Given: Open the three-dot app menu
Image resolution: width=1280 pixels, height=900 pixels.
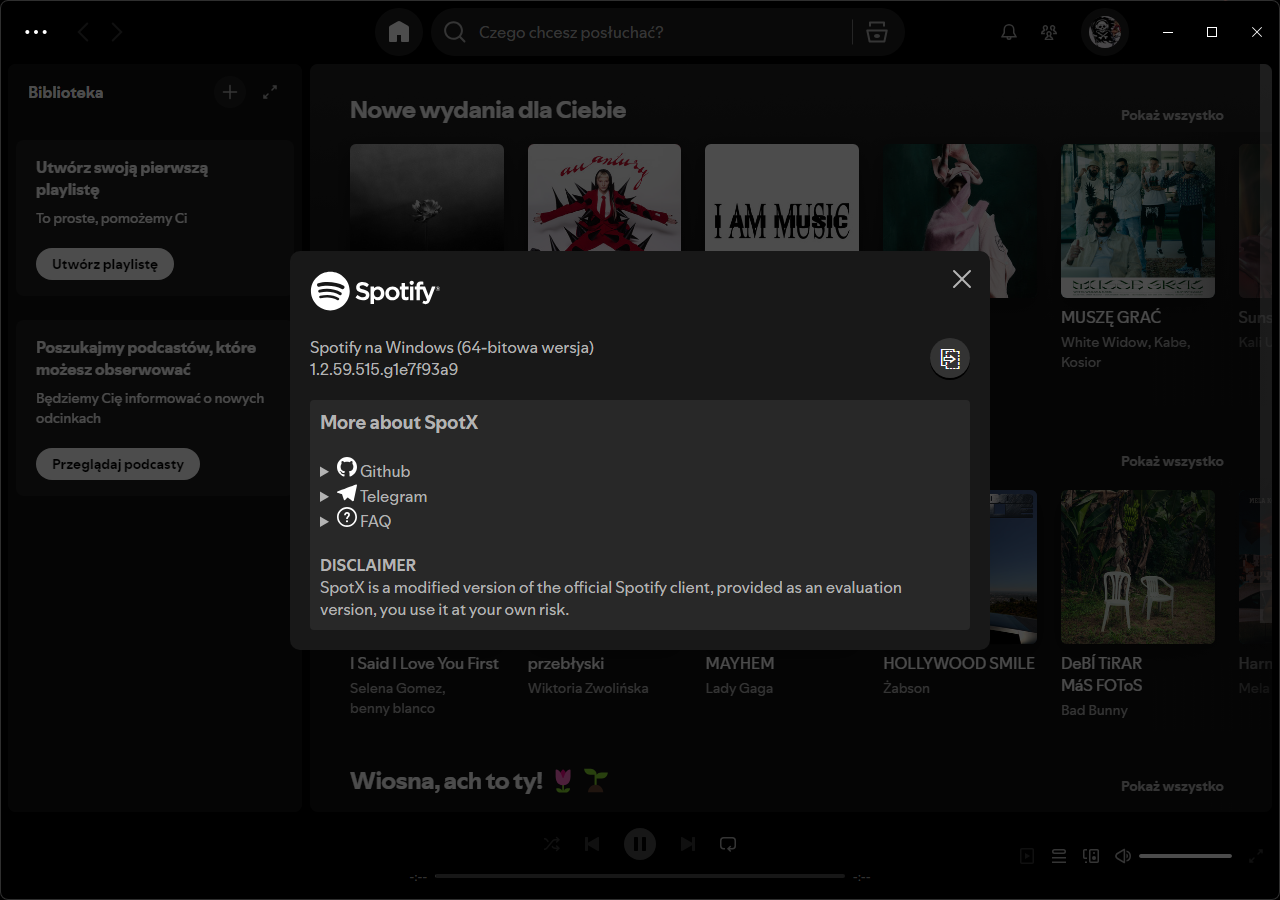Looking at the screenshot, I should 36,32.
